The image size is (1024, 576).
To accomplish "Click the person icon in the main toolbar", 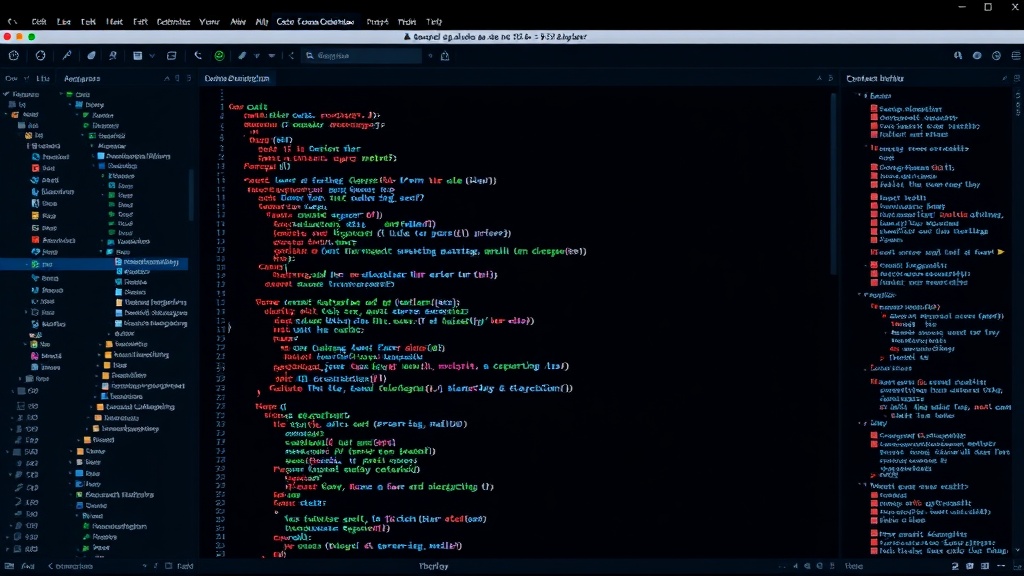I will pos(113,56).
